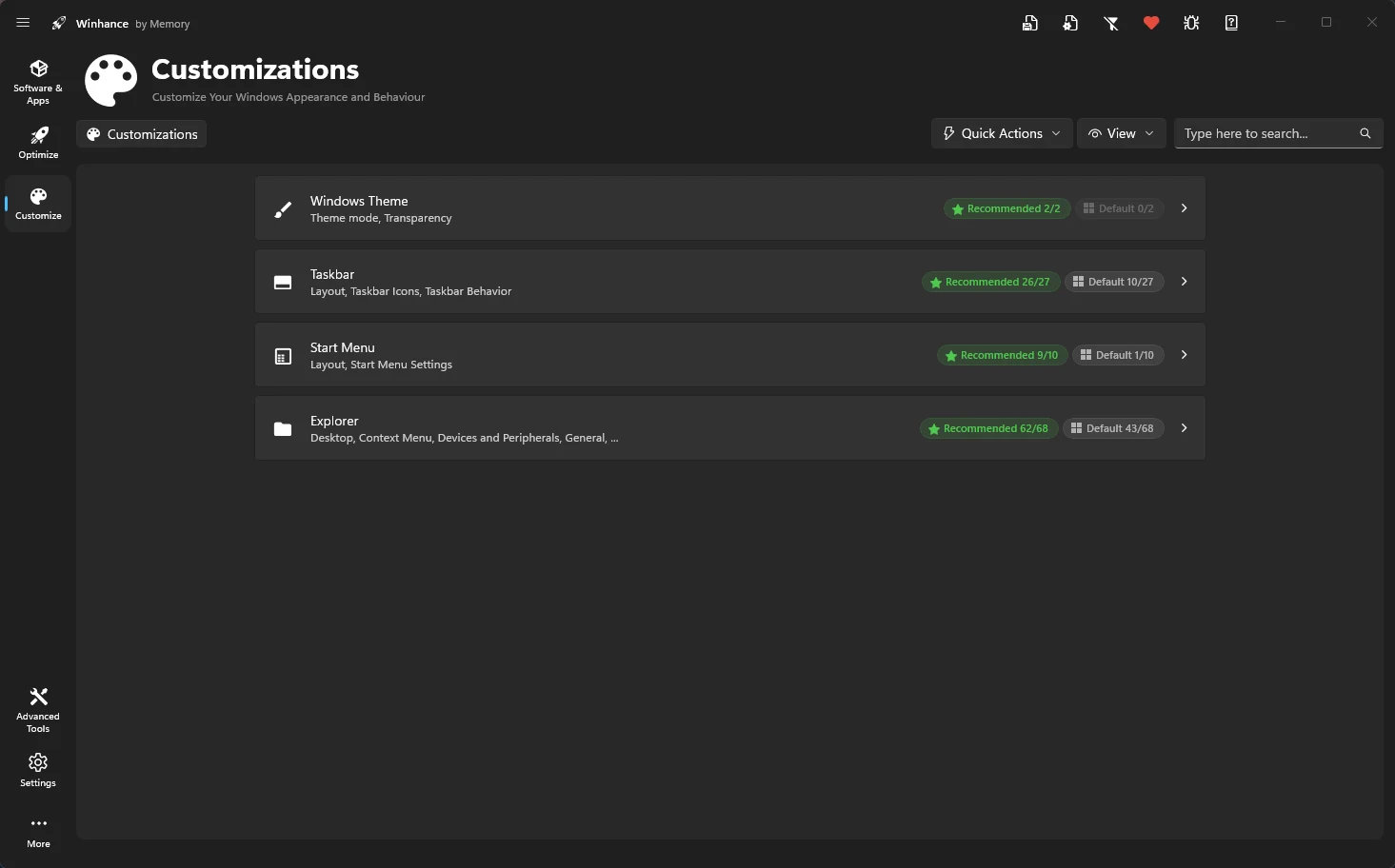The image size is (1395, 868).
Task: Click Default 43/68 badge for Explorer
Action: [x=1113, y=428]
